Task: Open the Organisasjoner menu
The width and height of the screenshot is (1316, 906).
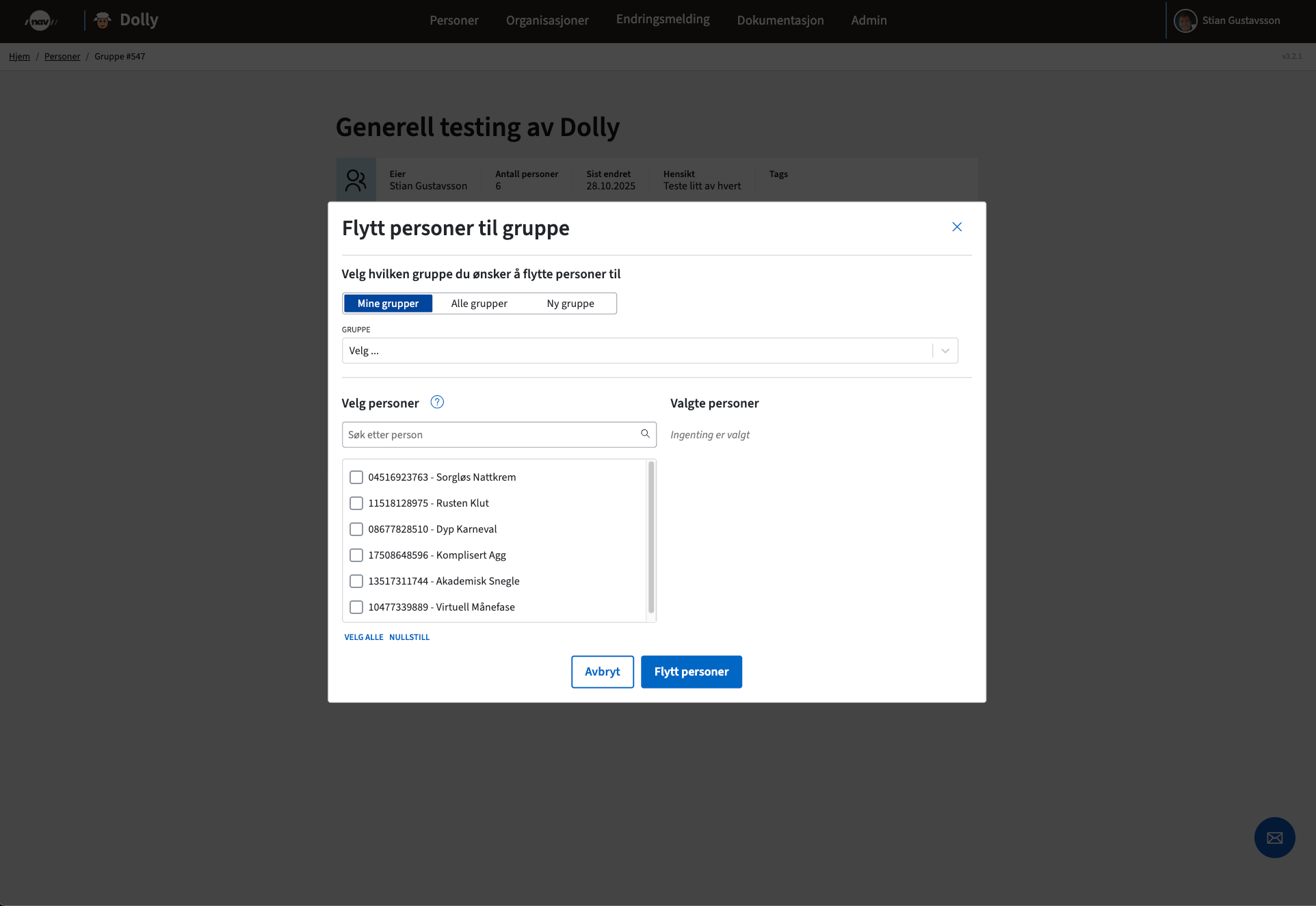Action: [x=547, y=21]
